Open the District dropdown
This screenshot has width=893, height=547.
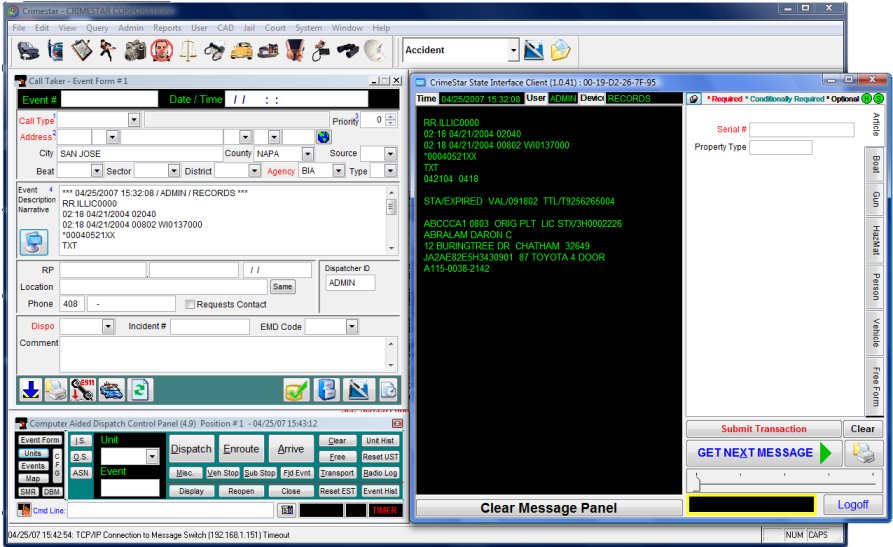click(255, 171)
